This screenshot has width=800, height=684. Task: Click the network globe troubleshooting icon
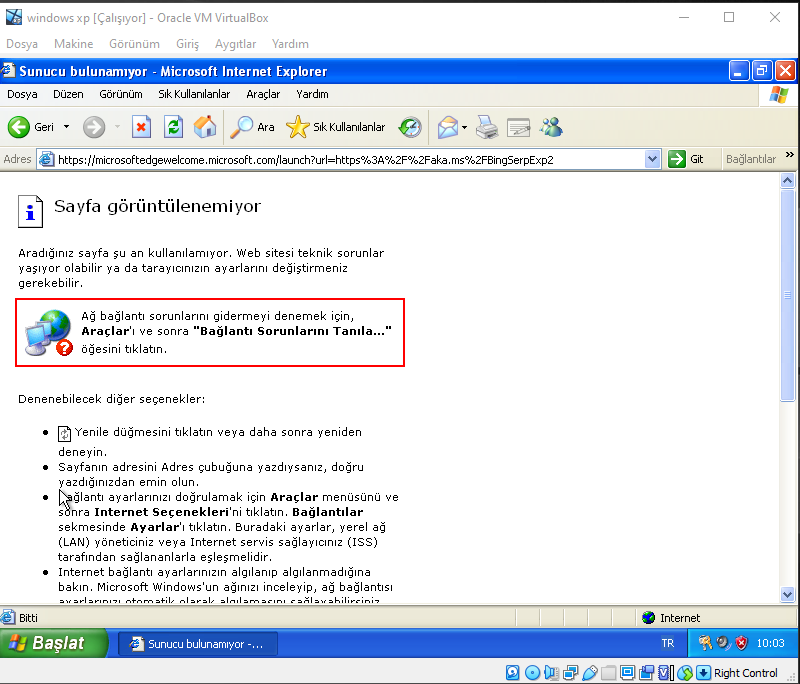[49, 333]
